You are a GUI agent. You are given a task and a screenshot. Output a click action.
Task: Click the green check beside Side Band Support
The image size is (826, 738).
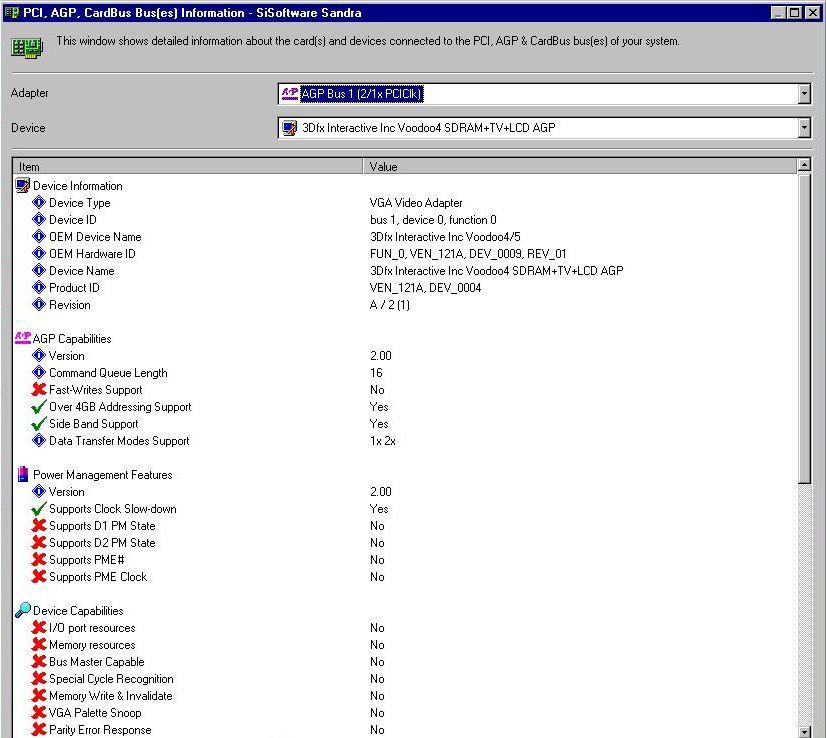38,424
